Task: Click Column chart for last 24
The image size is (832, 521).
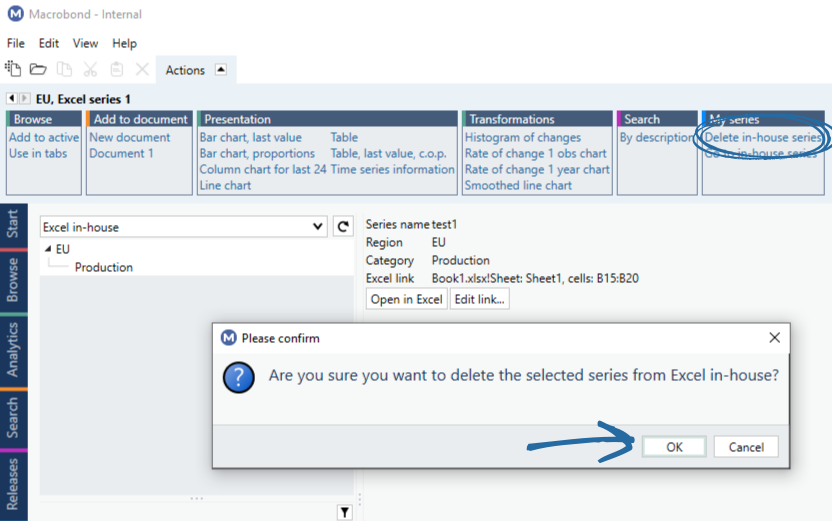Action: [263, 169]
